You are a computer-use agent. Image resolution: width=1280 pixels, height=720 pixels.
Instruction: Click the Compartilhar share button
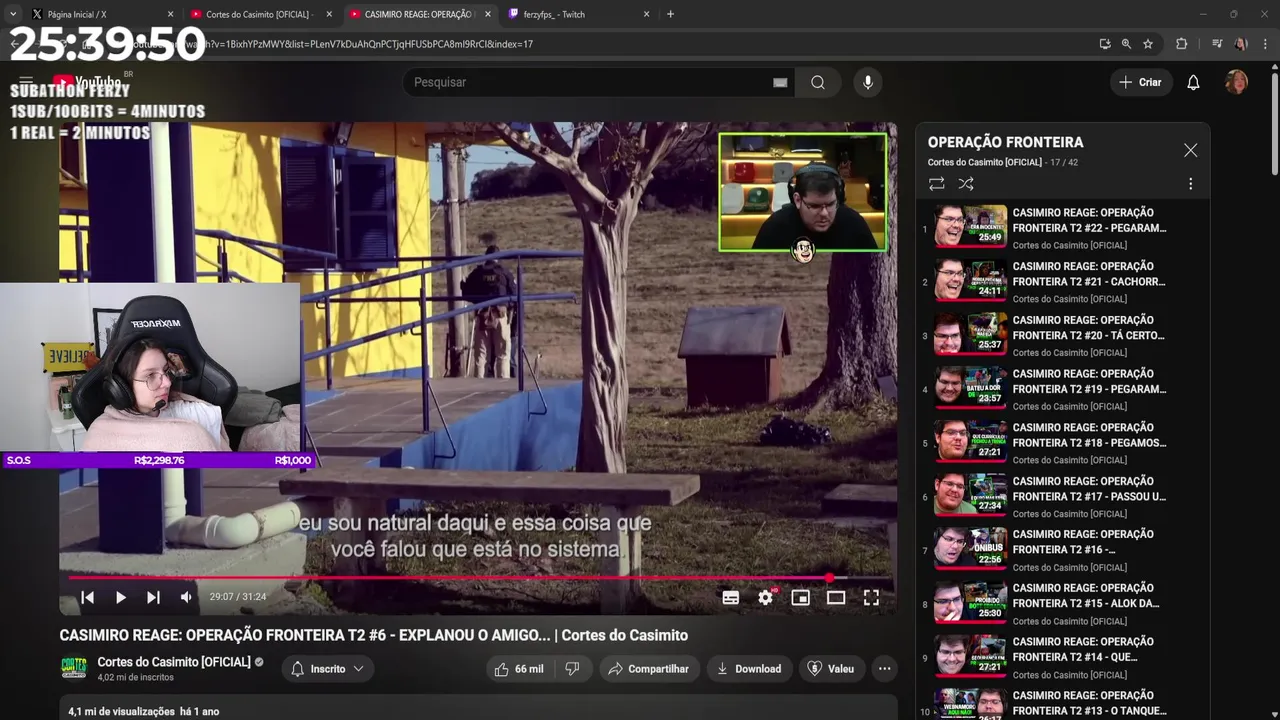click(649, 669)
